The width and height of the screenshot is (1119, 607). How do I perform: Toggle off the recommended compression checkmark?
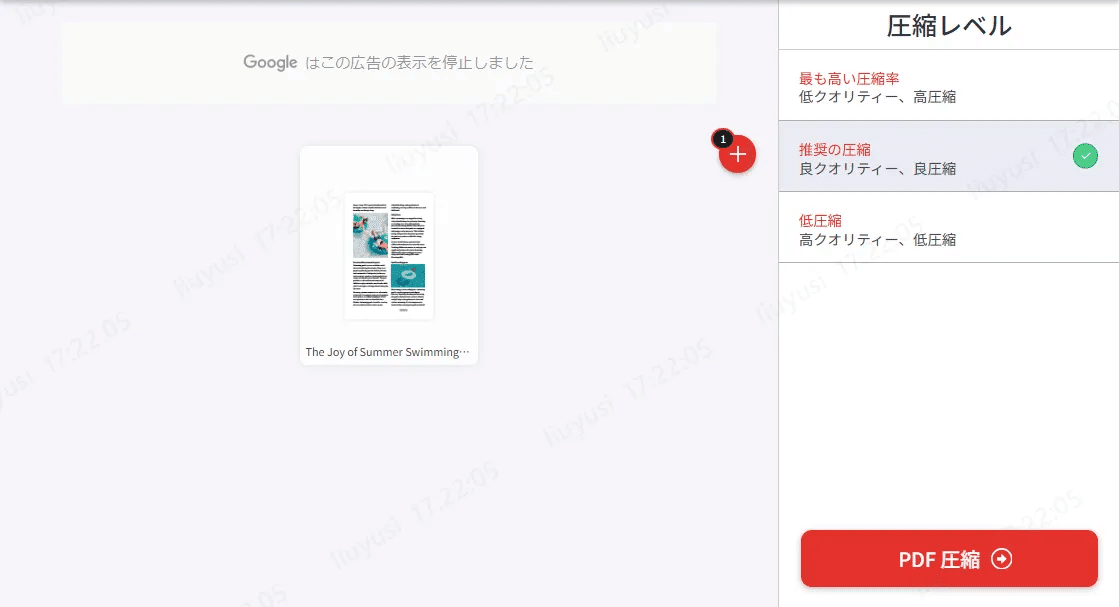(x=1085, y=156)
